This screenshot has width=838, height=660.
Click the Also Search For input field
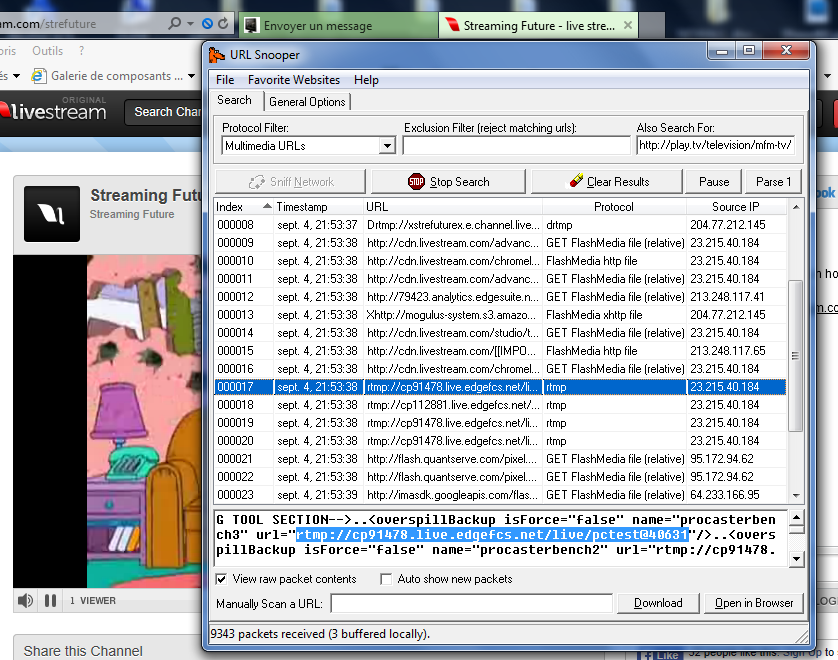click(x=716, y=145)
